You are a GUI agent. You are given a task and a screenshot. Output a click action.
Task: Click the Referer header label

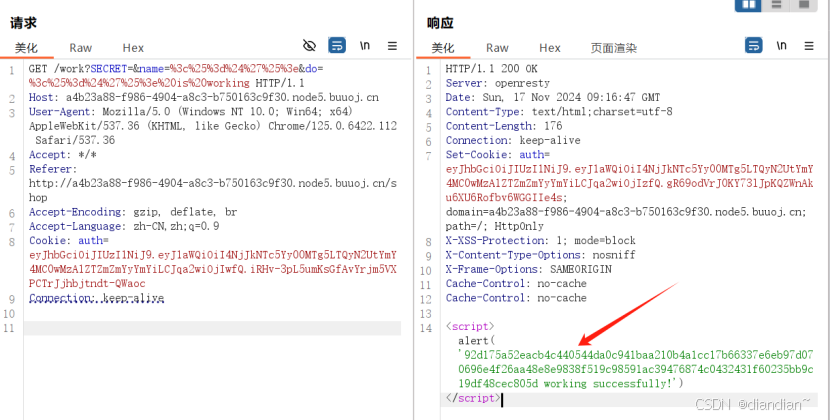tap(53, 169)
